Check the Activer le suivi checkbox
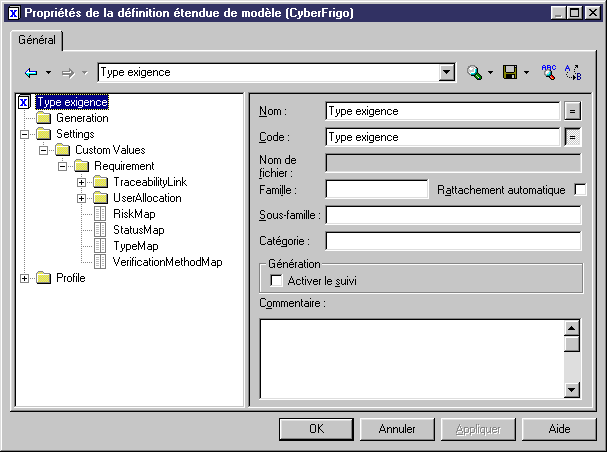Image resolution: width=607 pixels, height=452 pixels. [x=277, y=281]
